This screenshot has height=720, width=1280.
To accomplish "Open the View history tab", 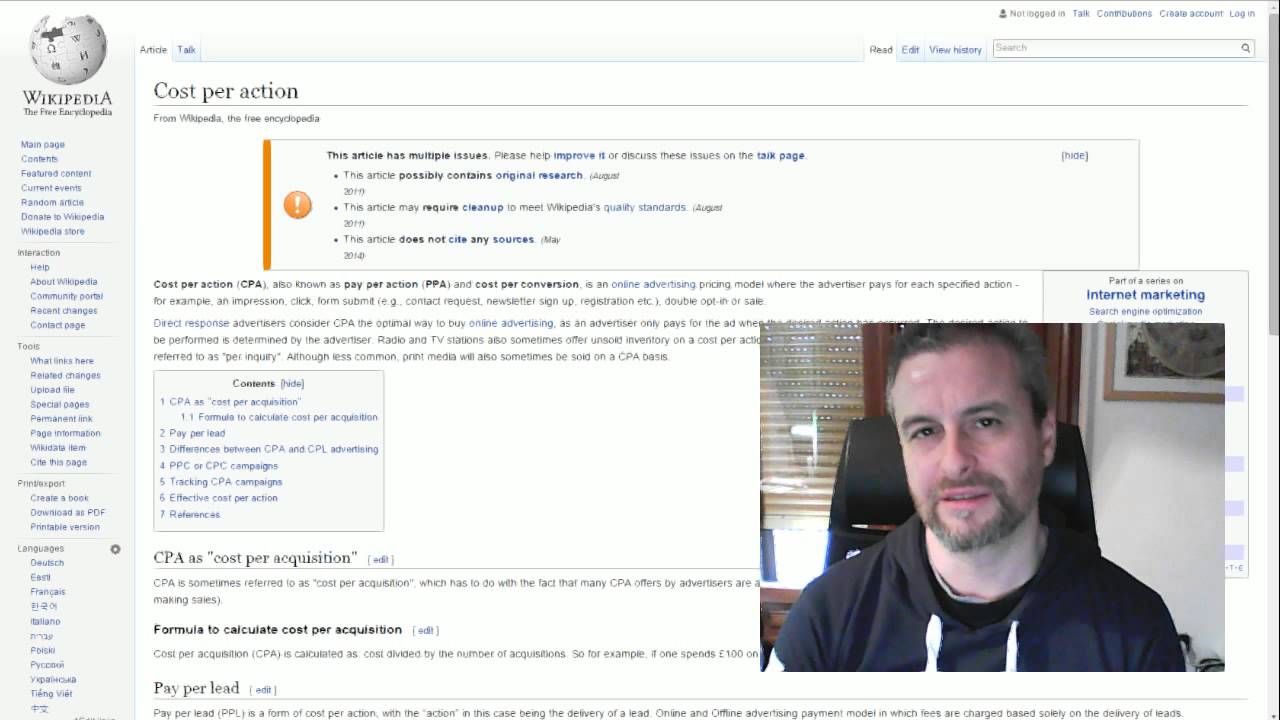I will point(955,50).
